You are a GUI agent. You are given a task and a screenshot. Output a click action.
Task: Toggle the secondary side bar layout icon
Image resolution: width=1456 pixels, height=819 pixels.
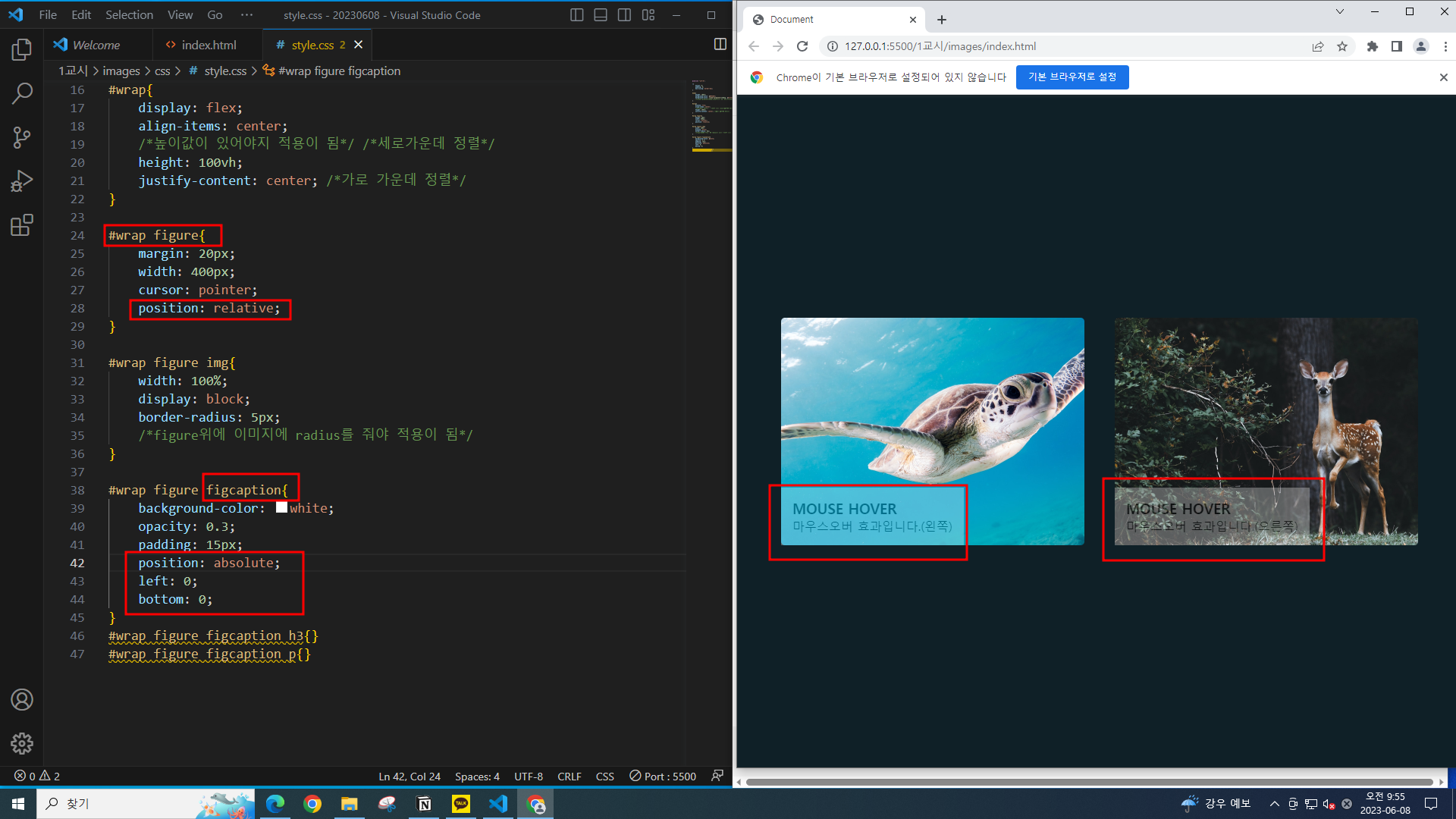(624, 15)
